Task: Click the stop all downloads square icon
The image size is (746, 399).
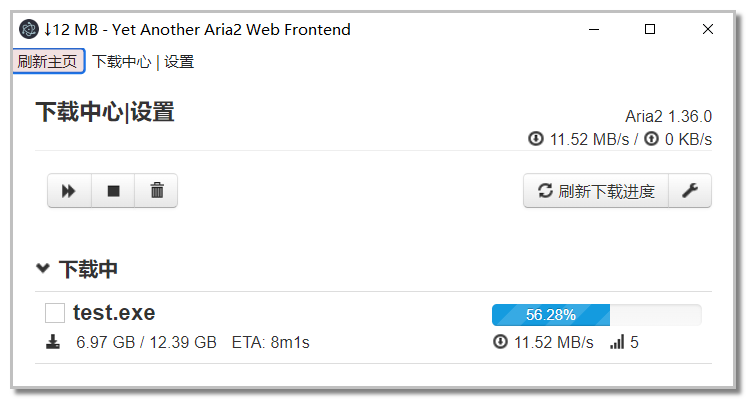Action: 113,191
